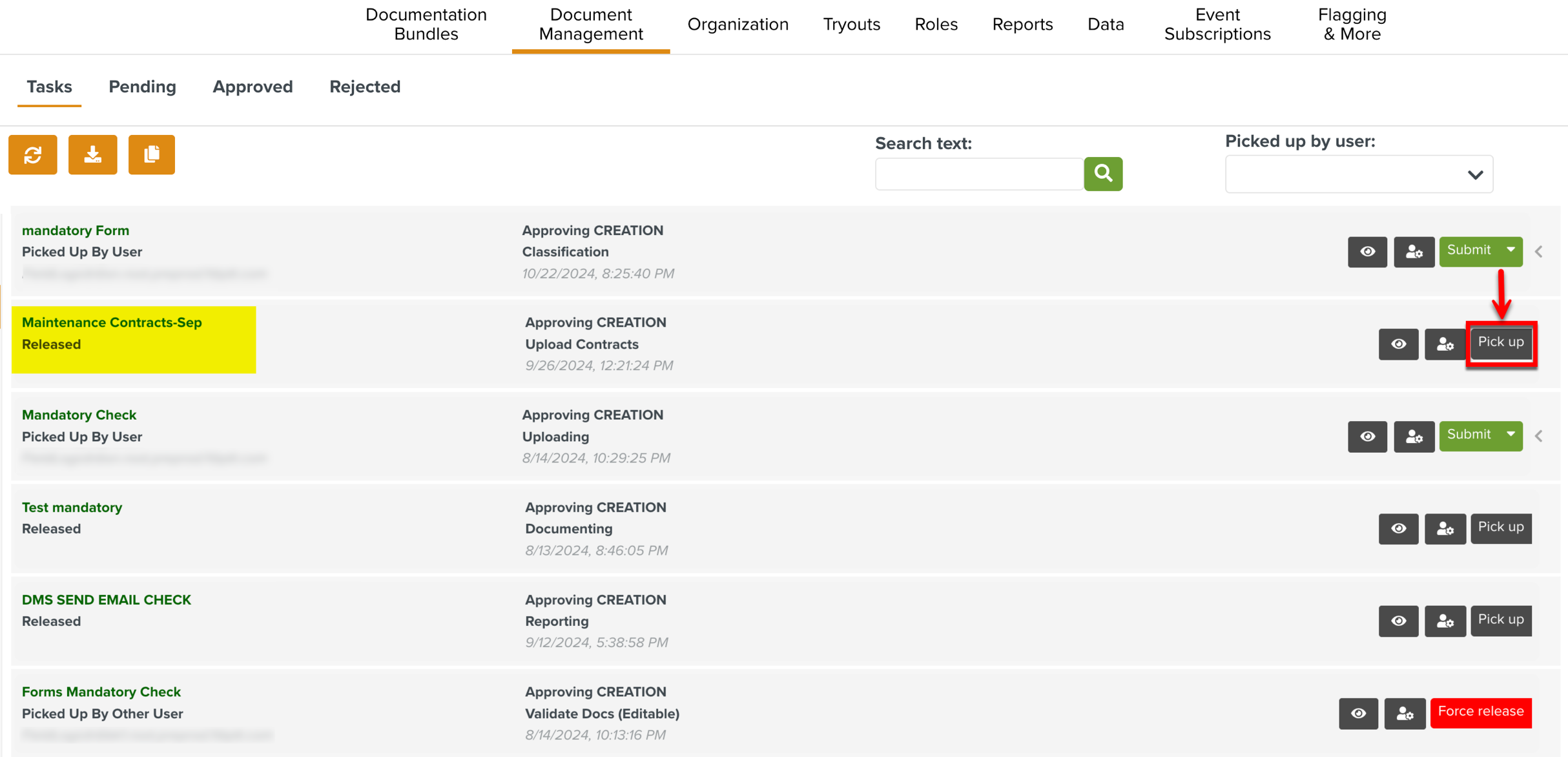The width and height of the screenshot is (1568, 757).
Task: Click assign-user icon for DMS SEND EMAIL CHECK
Action: pos(1445,621)
